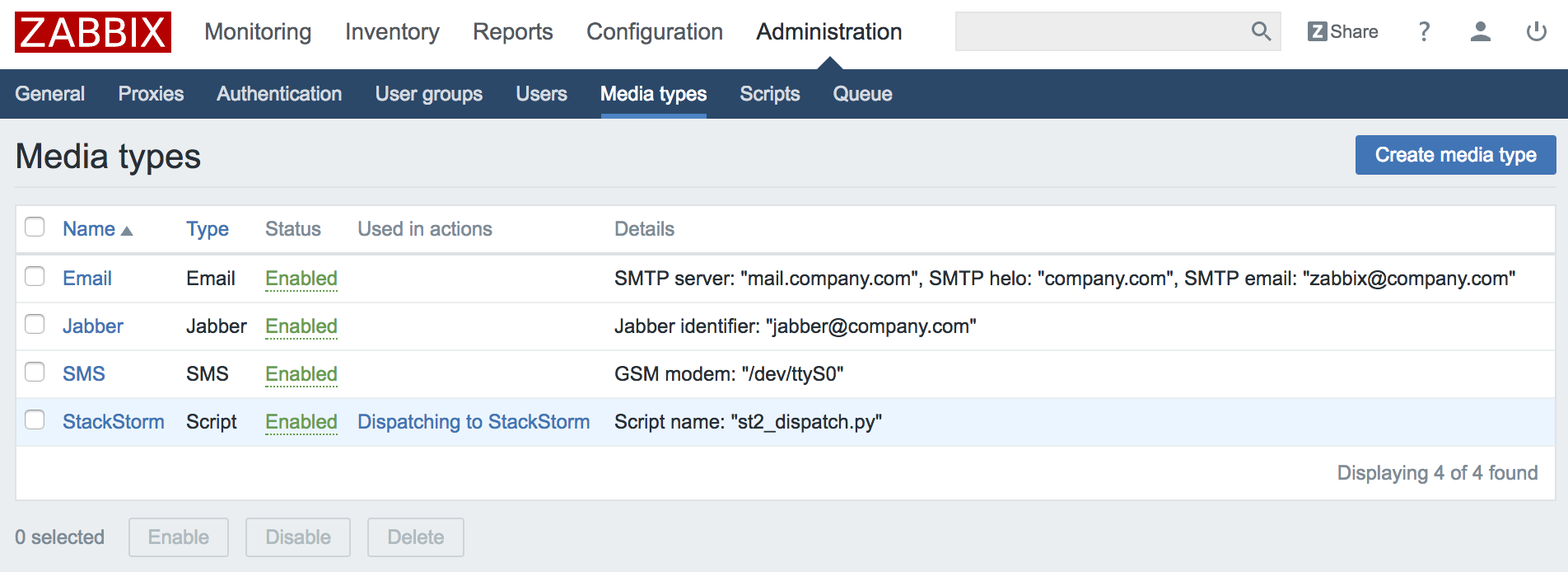
Task: Toggle the Enabled status for SMS
Action: pyautogui.click(x=301, y=374)
